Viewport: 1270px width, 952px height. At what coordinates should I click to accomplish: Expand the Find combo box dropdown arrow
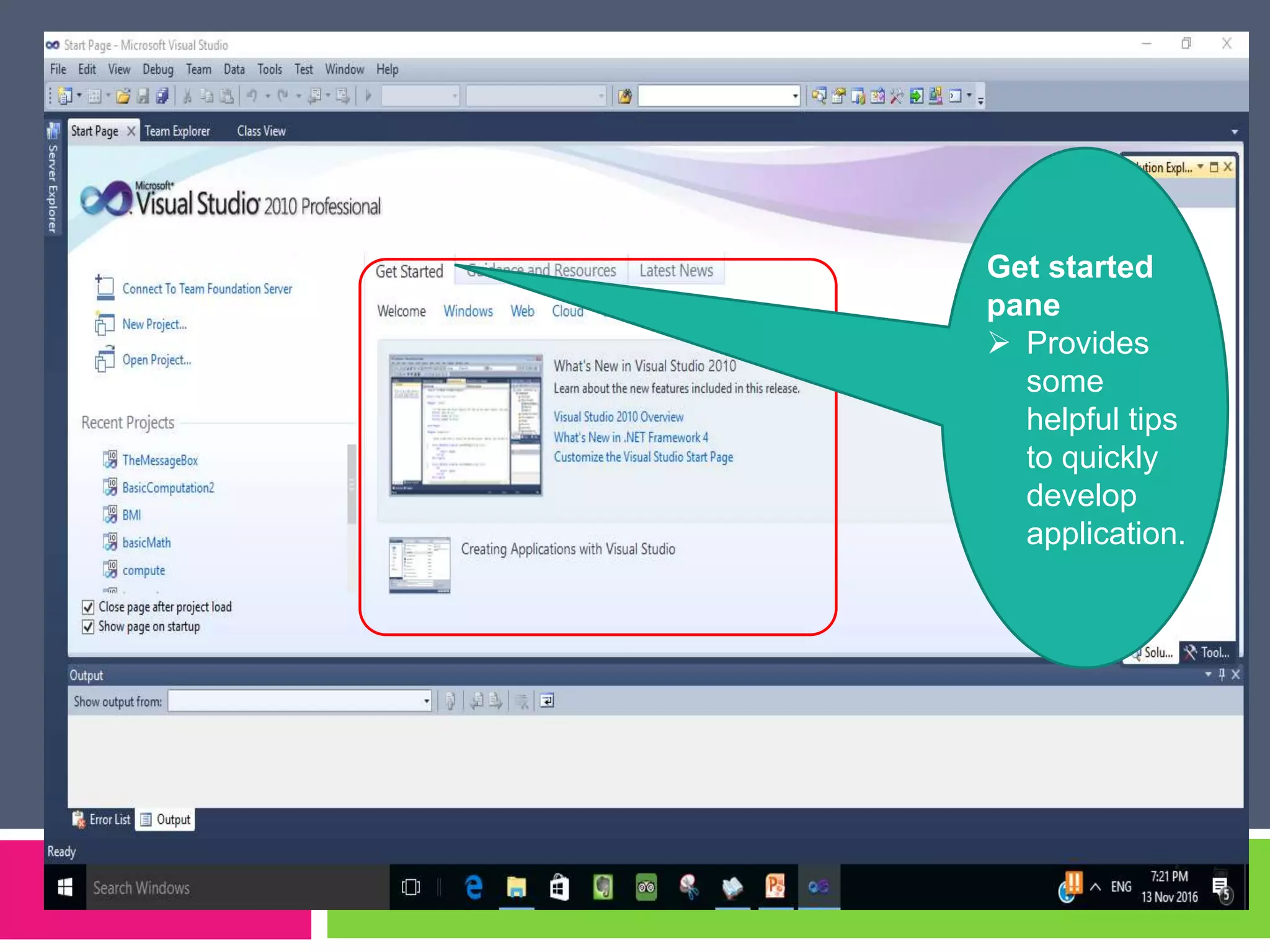(x=794, y=96)
